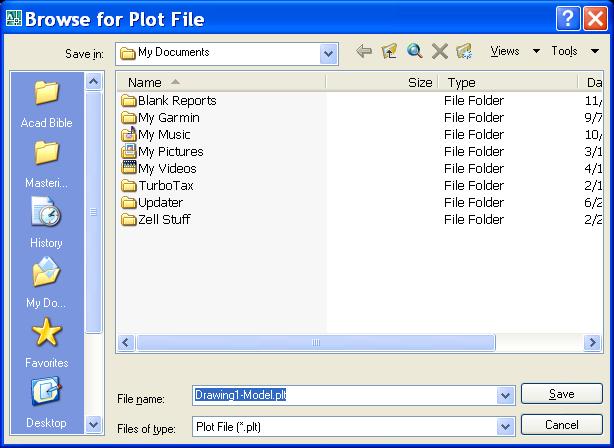Click the horizontal scrollbar in file list

315,343
